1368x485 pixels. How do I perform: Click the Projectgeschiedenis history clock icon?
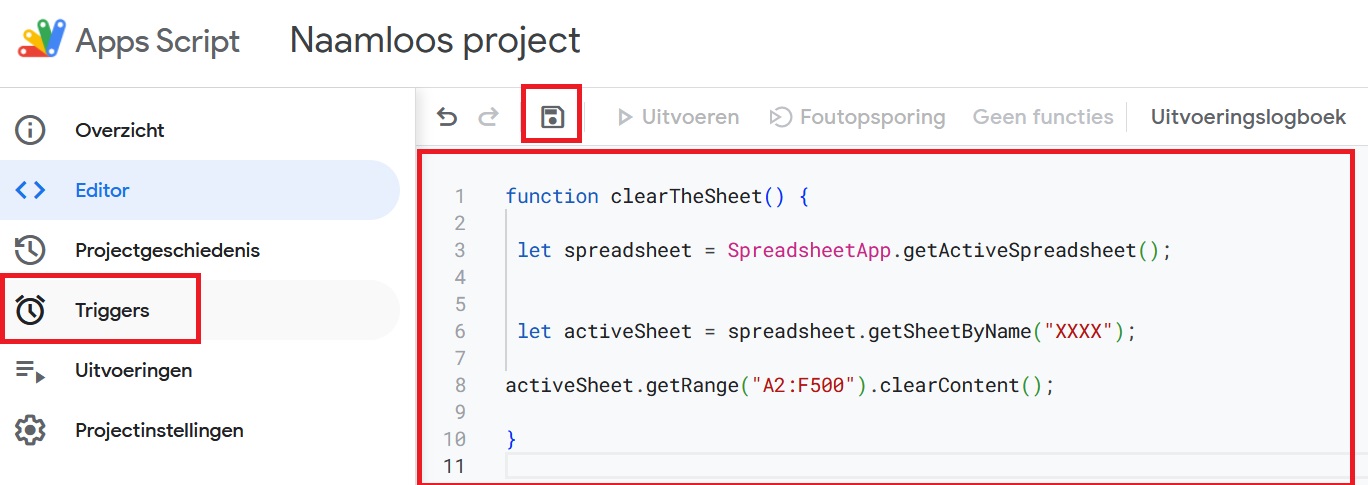[31, 250]
